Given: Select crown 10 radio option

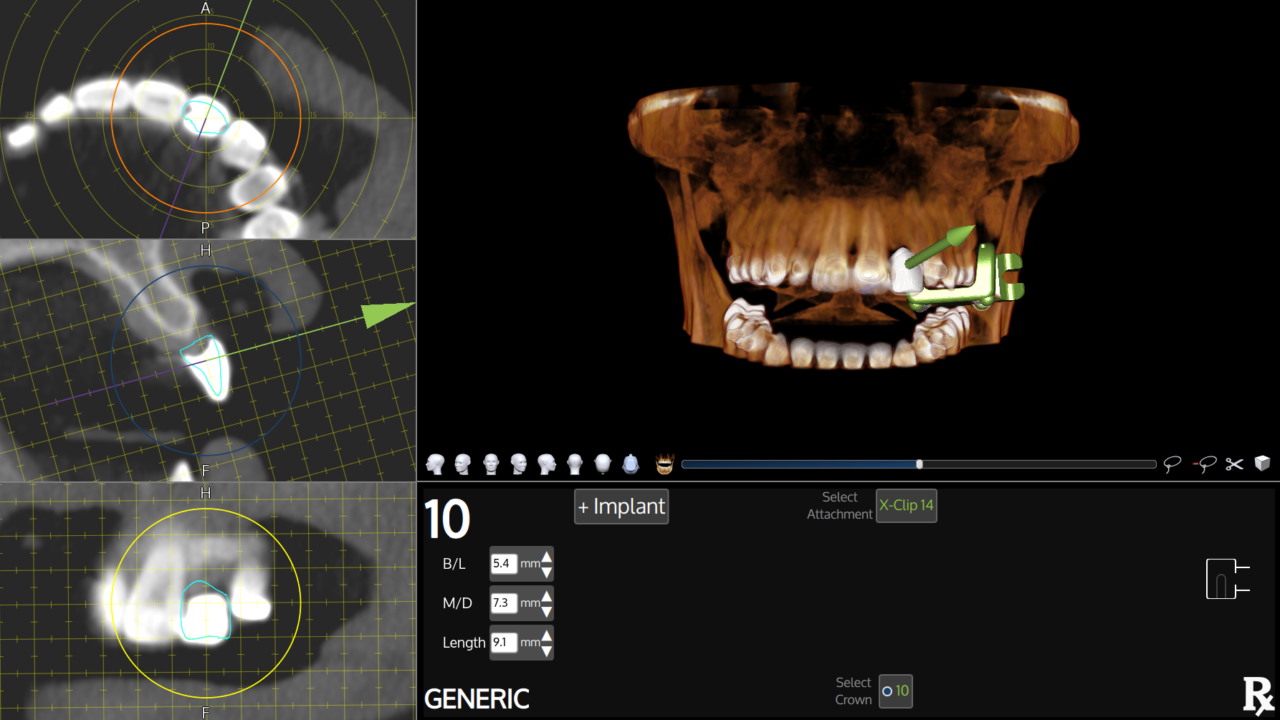Looking at the screenshot, I should pos(896,691).
